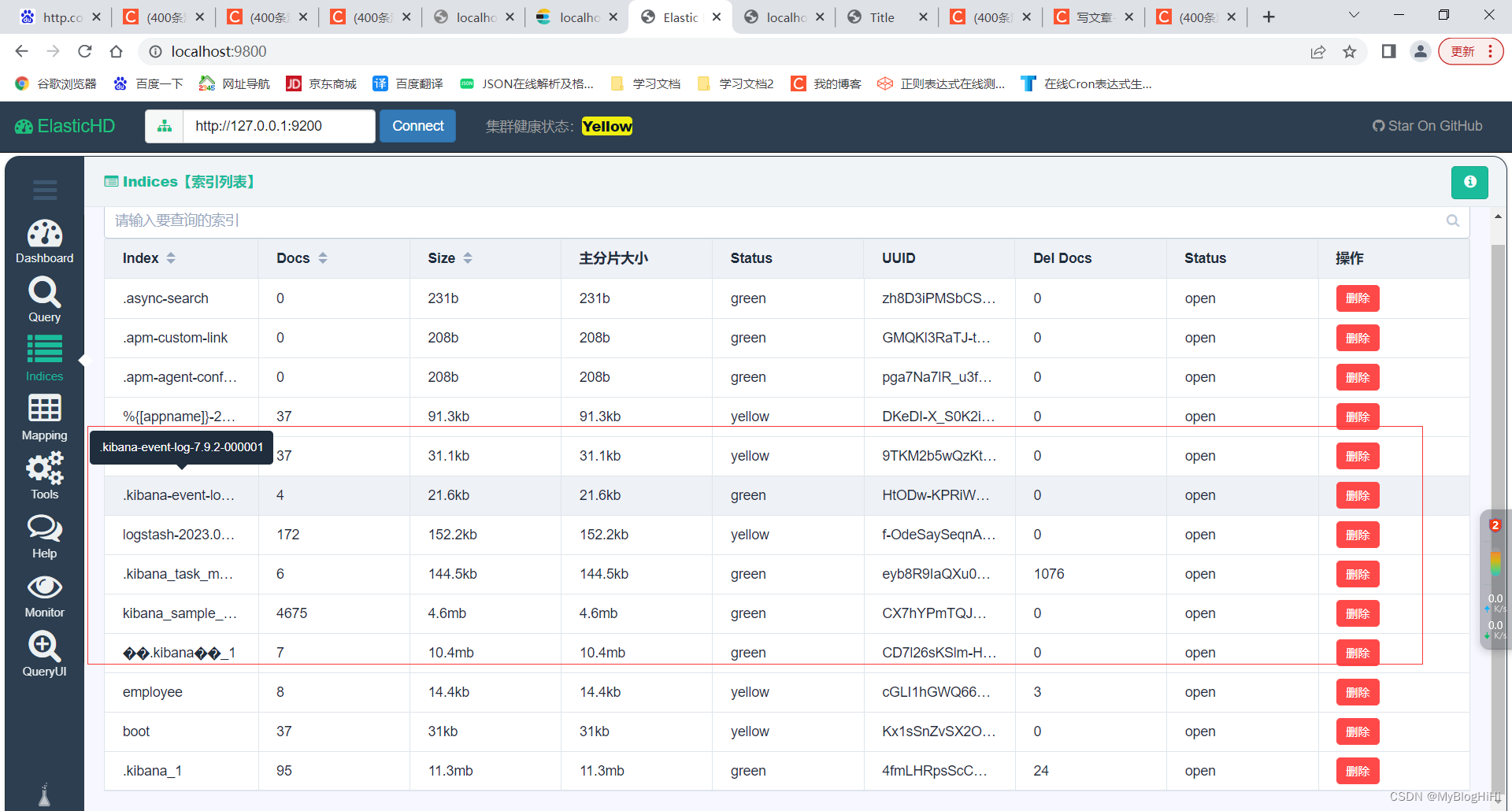Open the Query sidebar icon
The height and width of the screenshot is (811, 1512).
(x=44, y=300)
